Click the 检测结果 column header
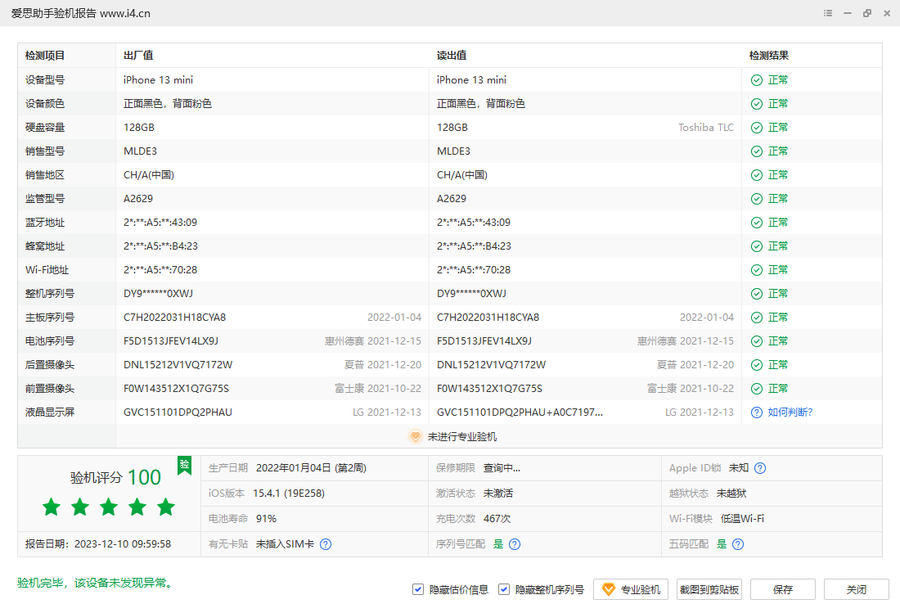 coord(769,56)
